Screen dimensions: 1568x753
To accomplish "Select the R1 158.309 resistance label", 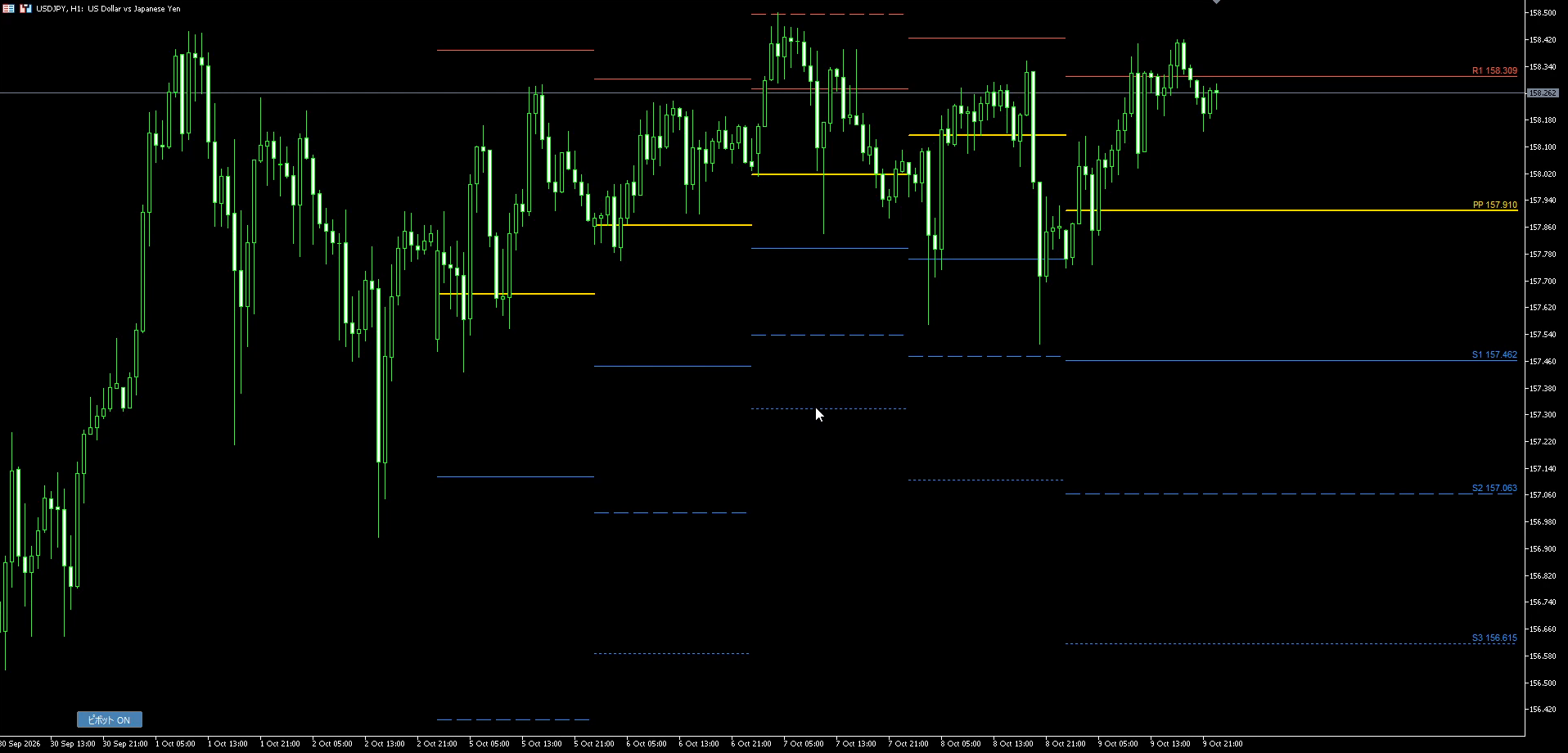I will [1494, 71].
